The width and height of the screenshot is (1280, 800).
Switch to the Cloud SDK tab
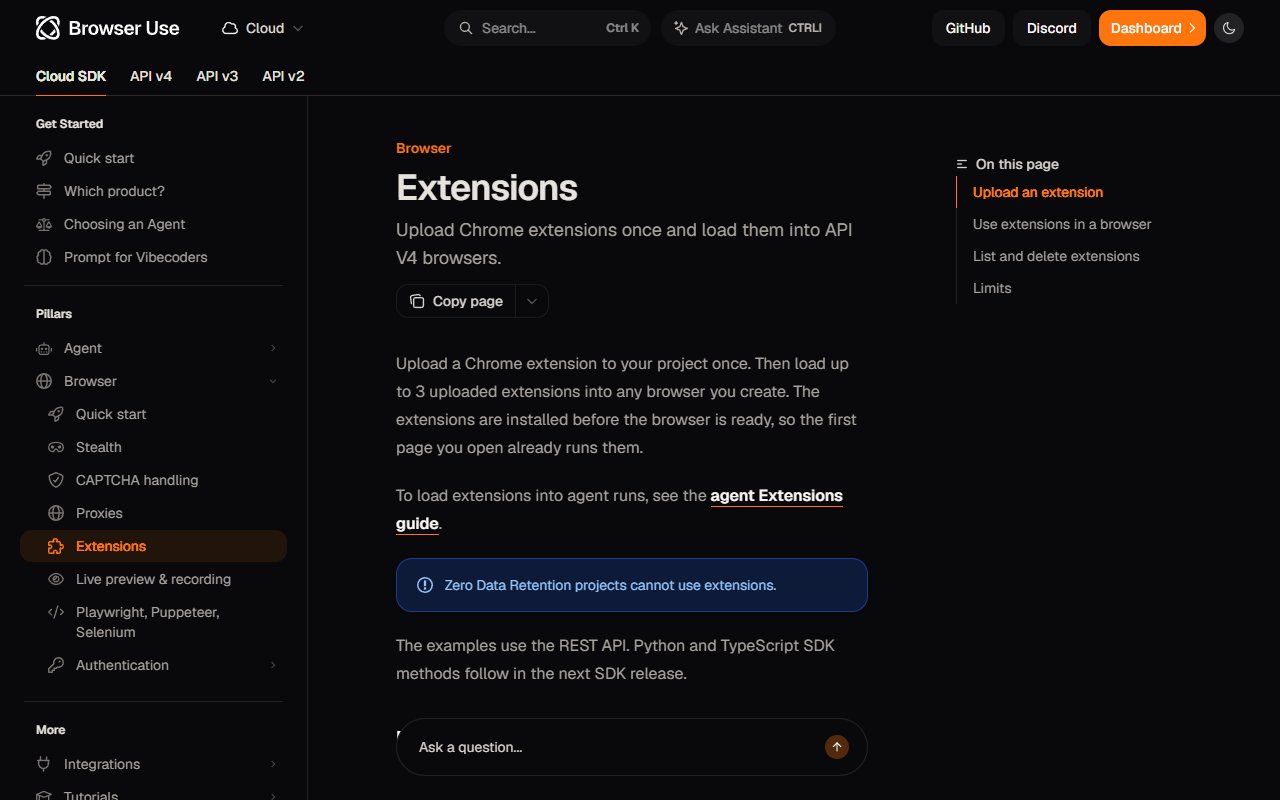pyautogui.click(x=71, y=76)
